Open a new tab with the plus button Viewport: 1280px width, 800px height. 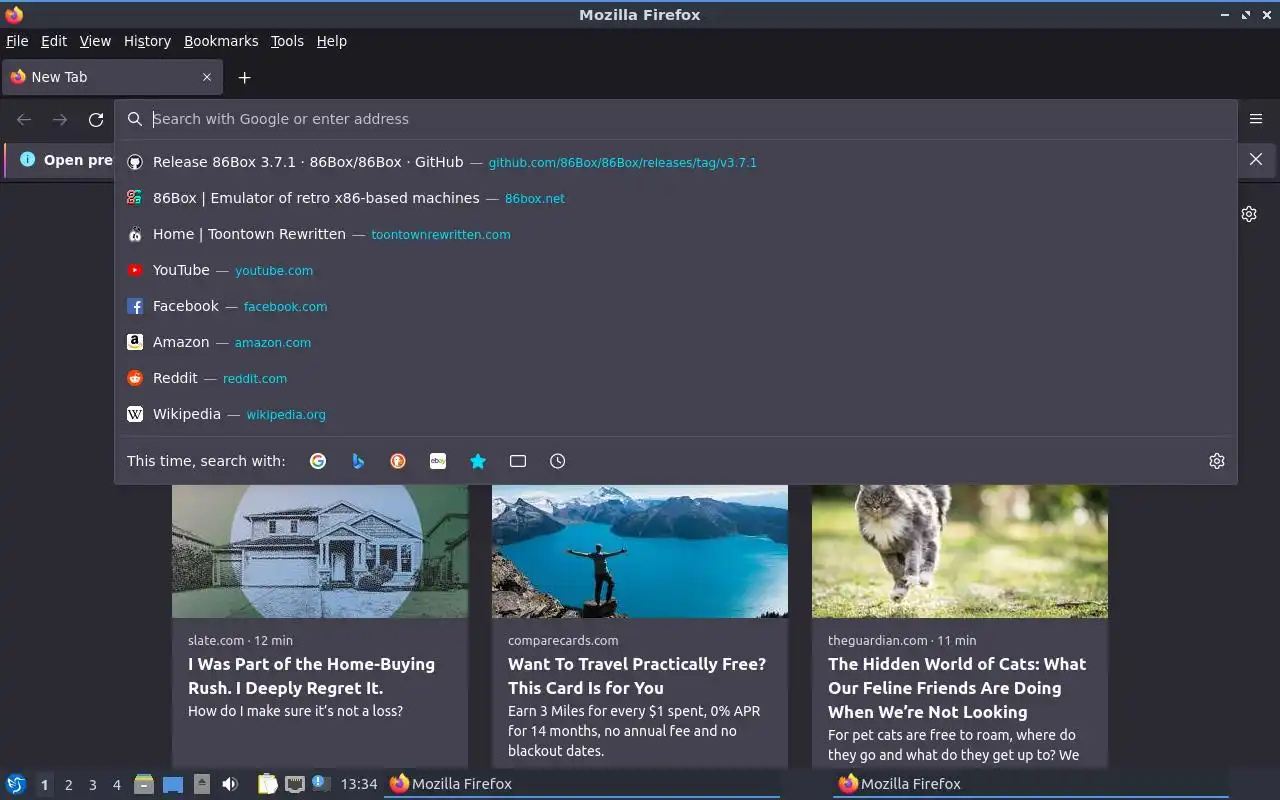coord(244,77)
